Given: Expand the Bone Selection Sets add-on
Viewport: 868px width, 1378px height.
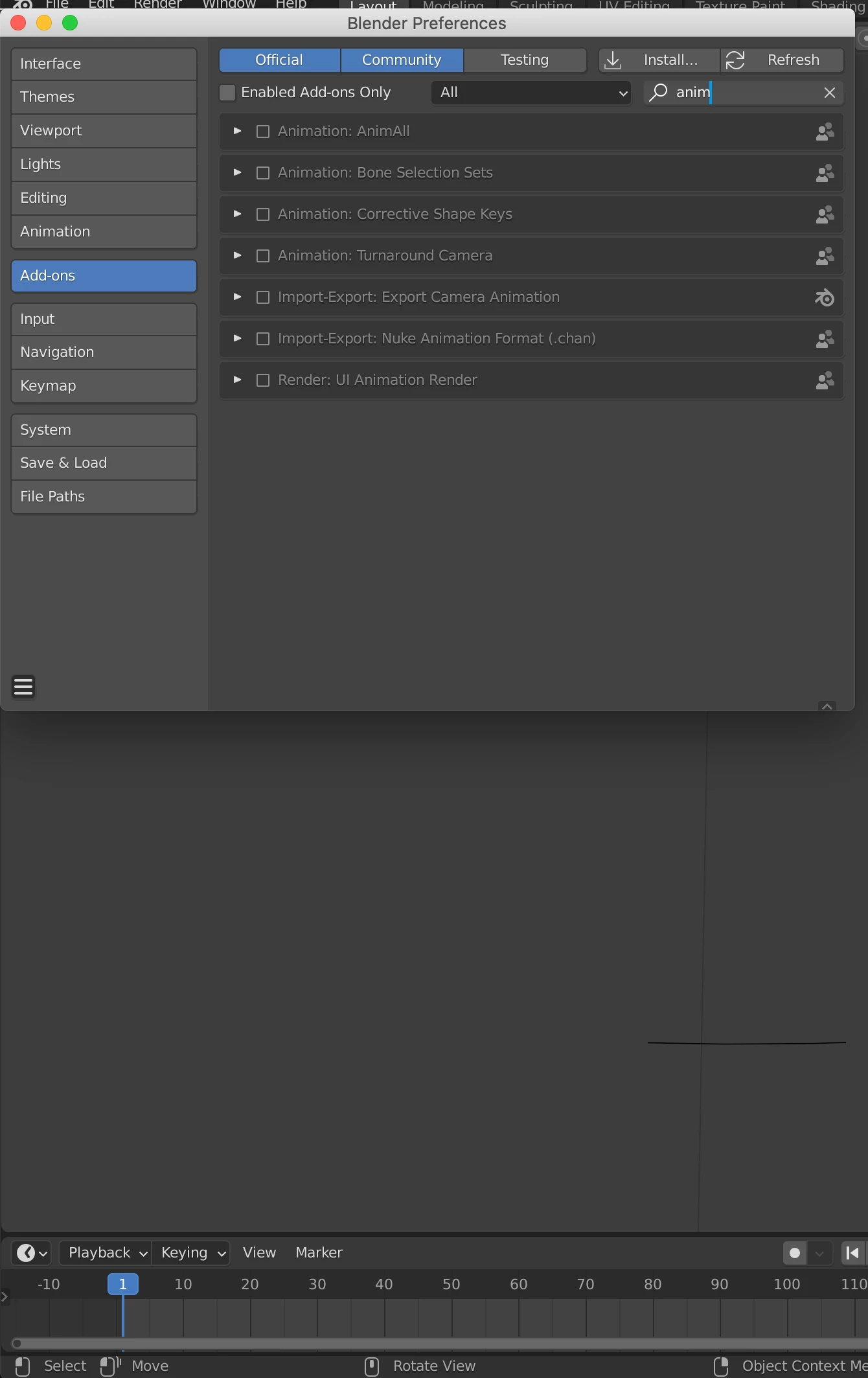Looking at the screenshot, I should point(238,173).
